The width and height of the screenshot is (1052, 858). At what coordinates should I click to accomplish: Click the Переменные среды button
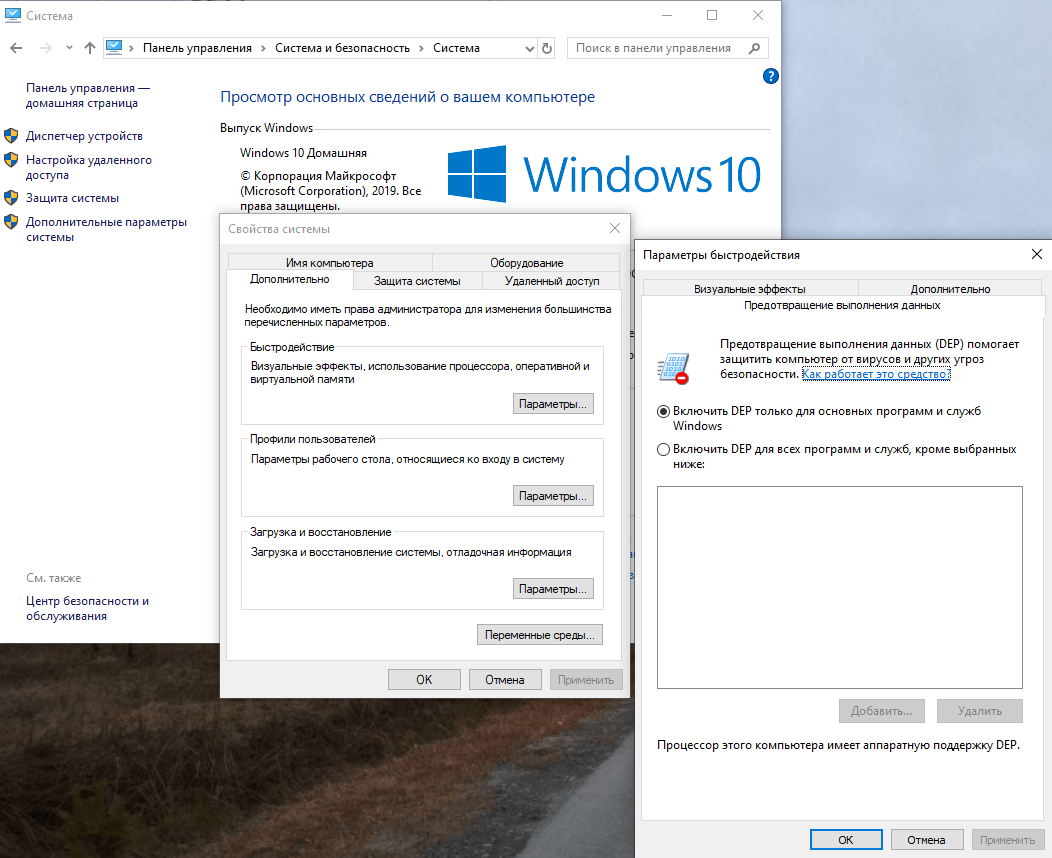540,635
